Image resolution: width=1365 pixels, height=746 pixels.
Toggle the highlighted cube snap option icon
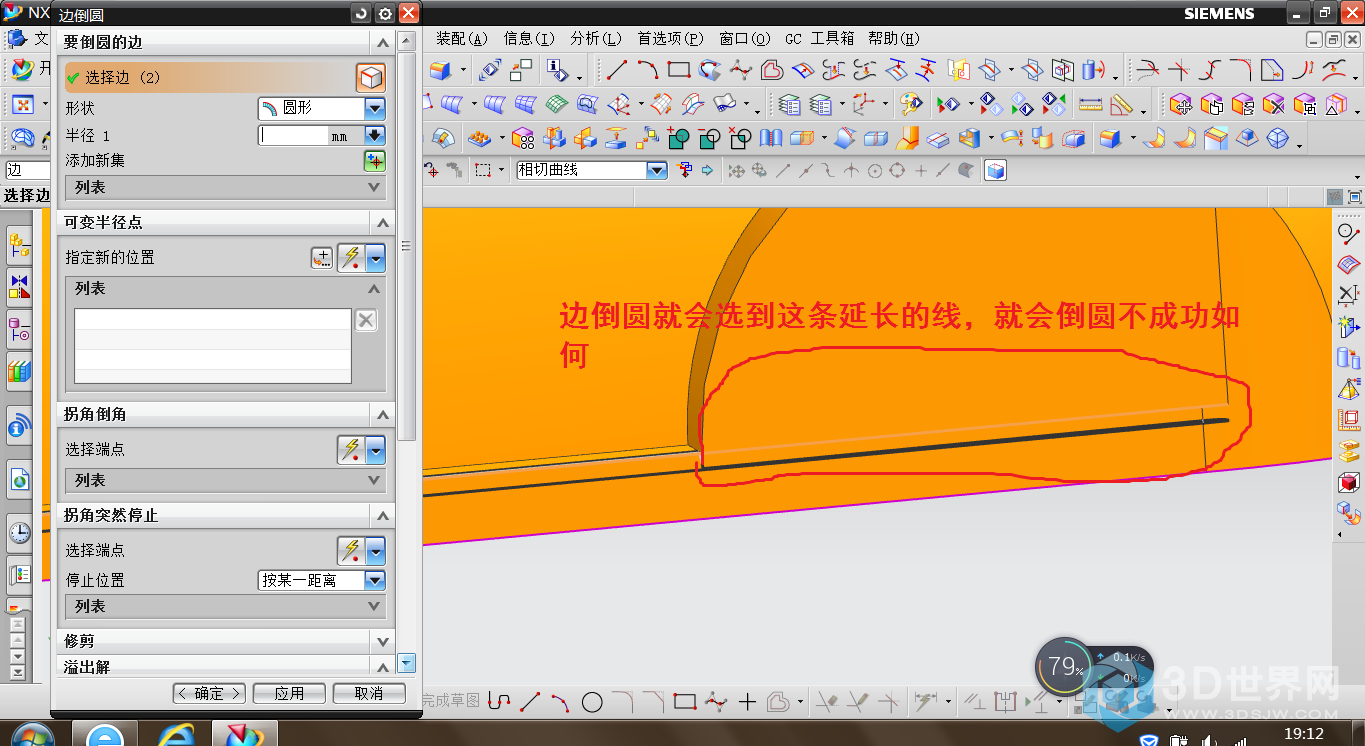pyautogui.click(x=995, y=171)
